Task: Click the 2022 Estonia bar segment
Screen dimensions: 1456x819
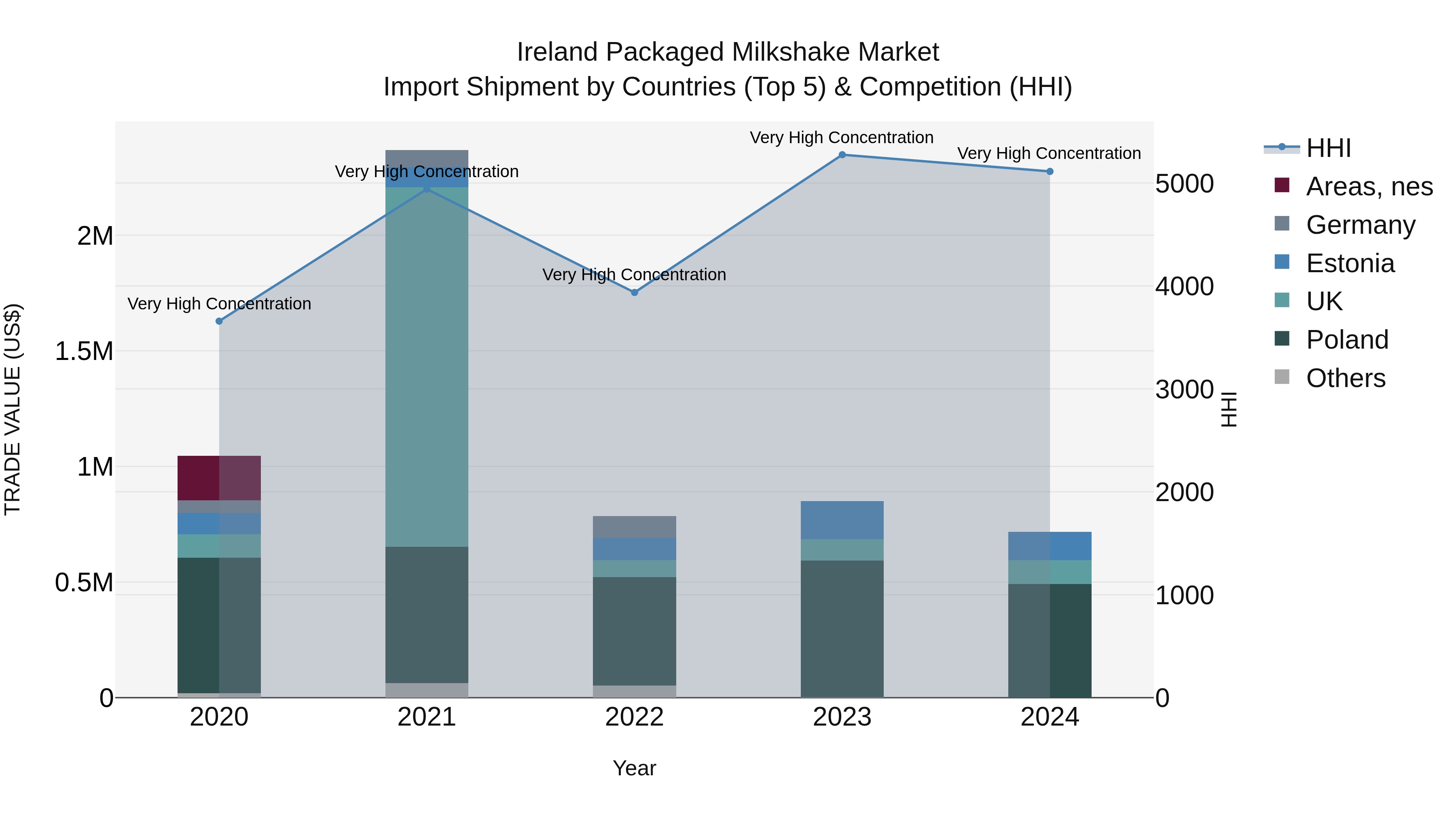Action: (634, 549)
